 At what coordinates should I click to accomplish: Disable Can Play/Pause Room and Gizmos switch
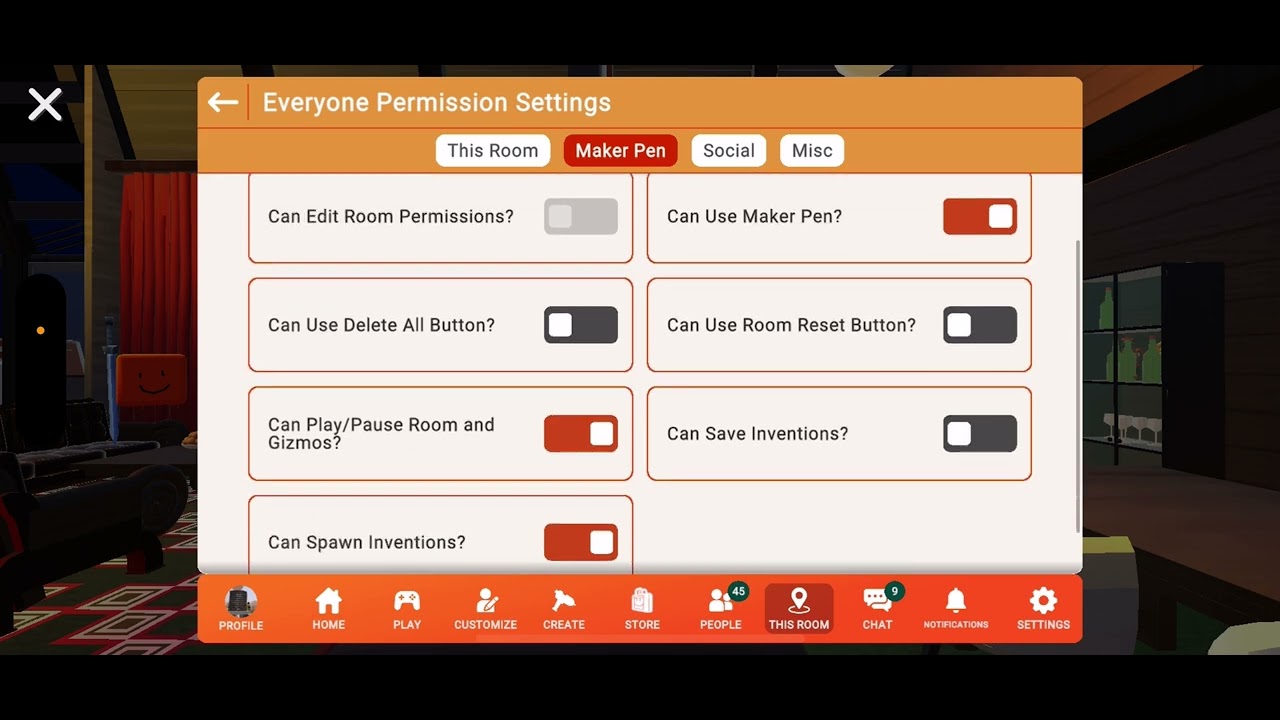coord(581,433)
